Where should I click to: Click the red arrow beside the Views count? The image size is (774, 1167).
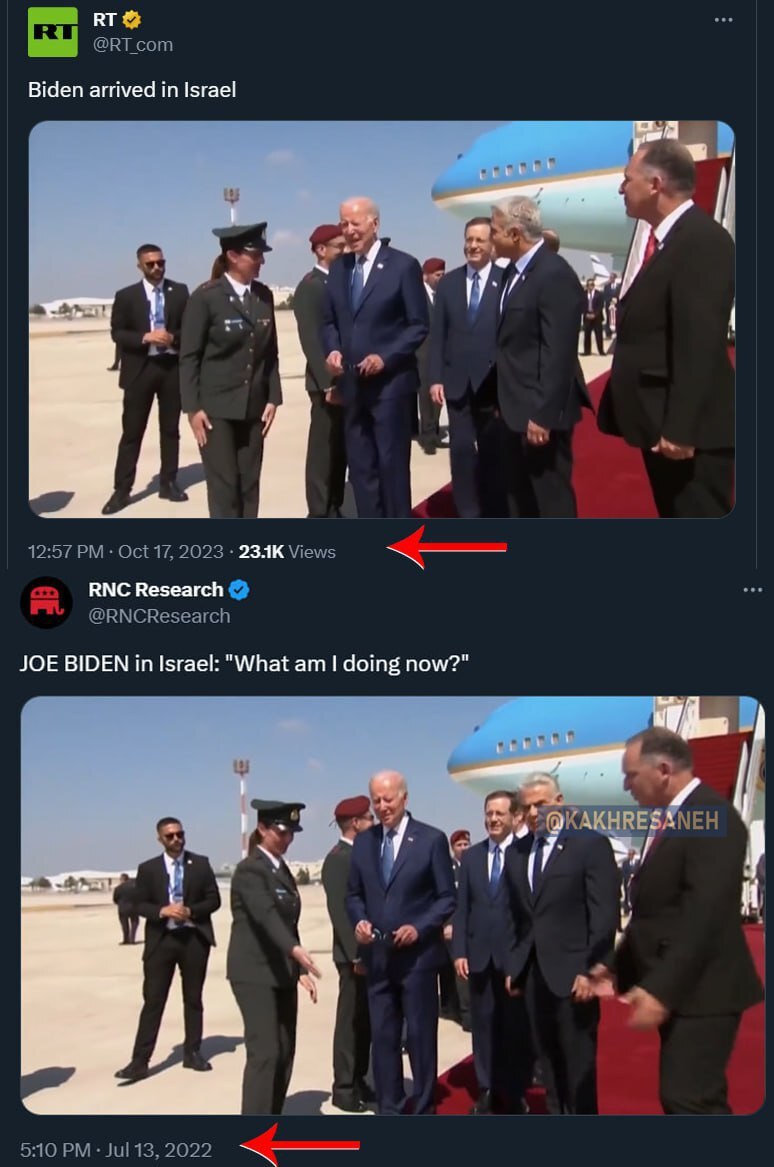click(x=446, y=547)
